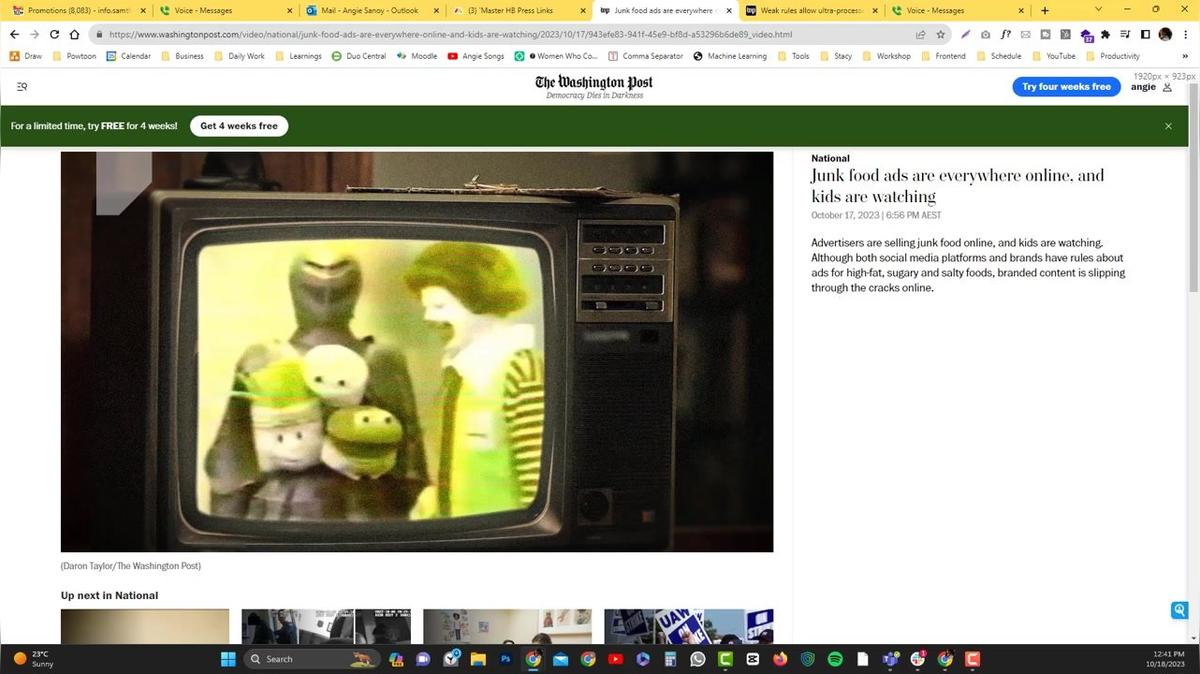Open the weather widget showing 23°C Sunny
Viewport: 1200px width, 674px height.
35,659
